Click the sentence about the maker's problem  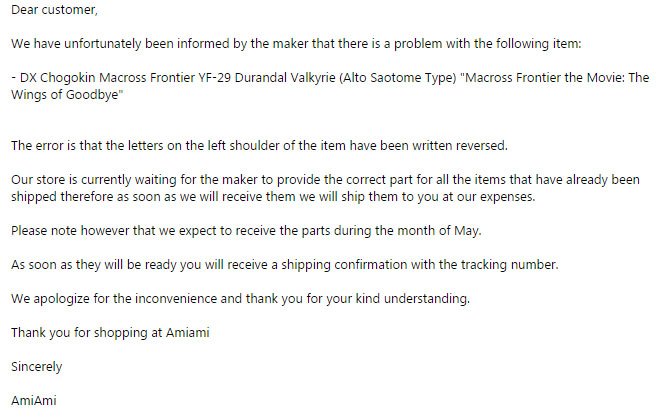coord(296,44)
